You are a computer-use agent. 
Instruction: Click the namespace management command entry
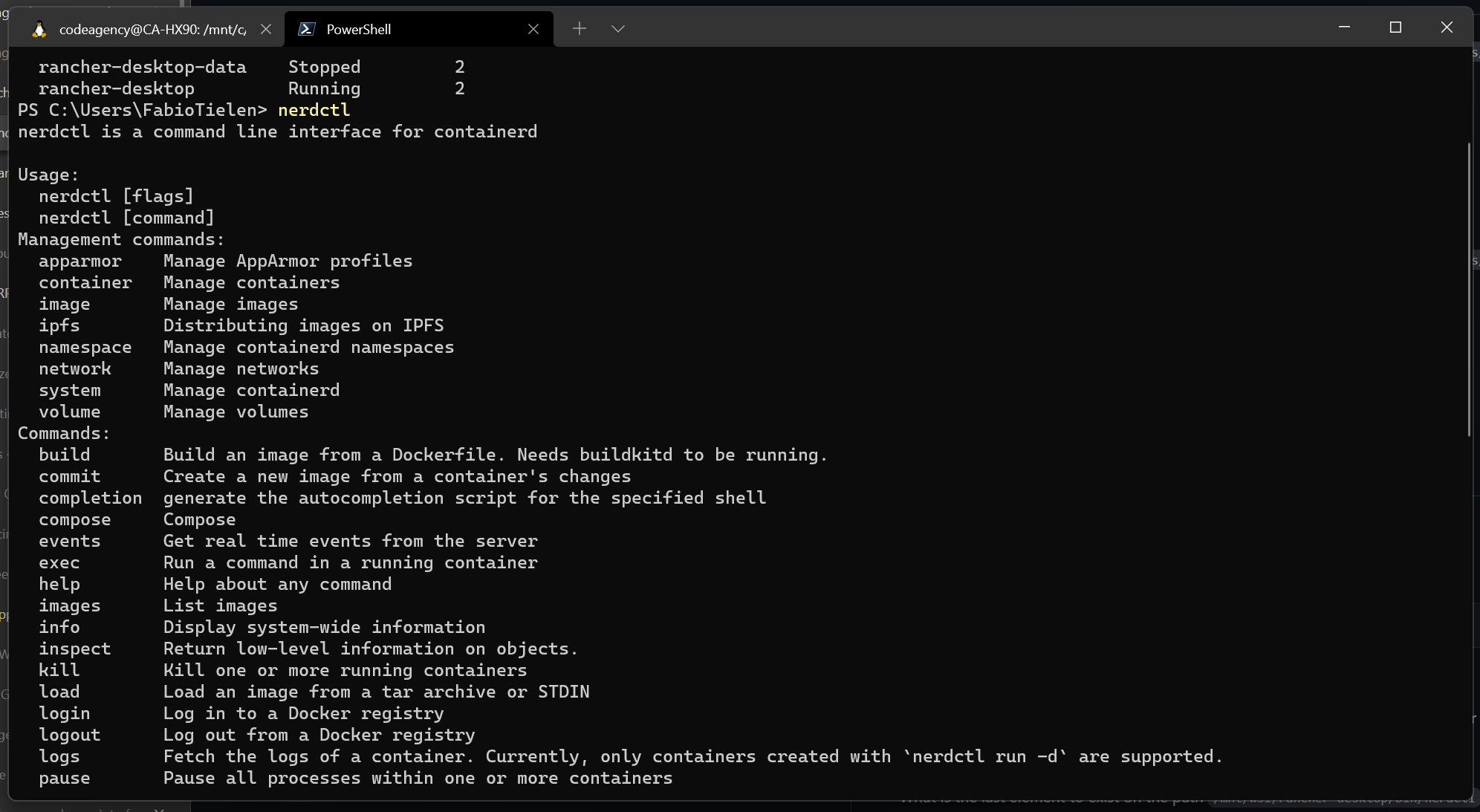click(85, 347)
